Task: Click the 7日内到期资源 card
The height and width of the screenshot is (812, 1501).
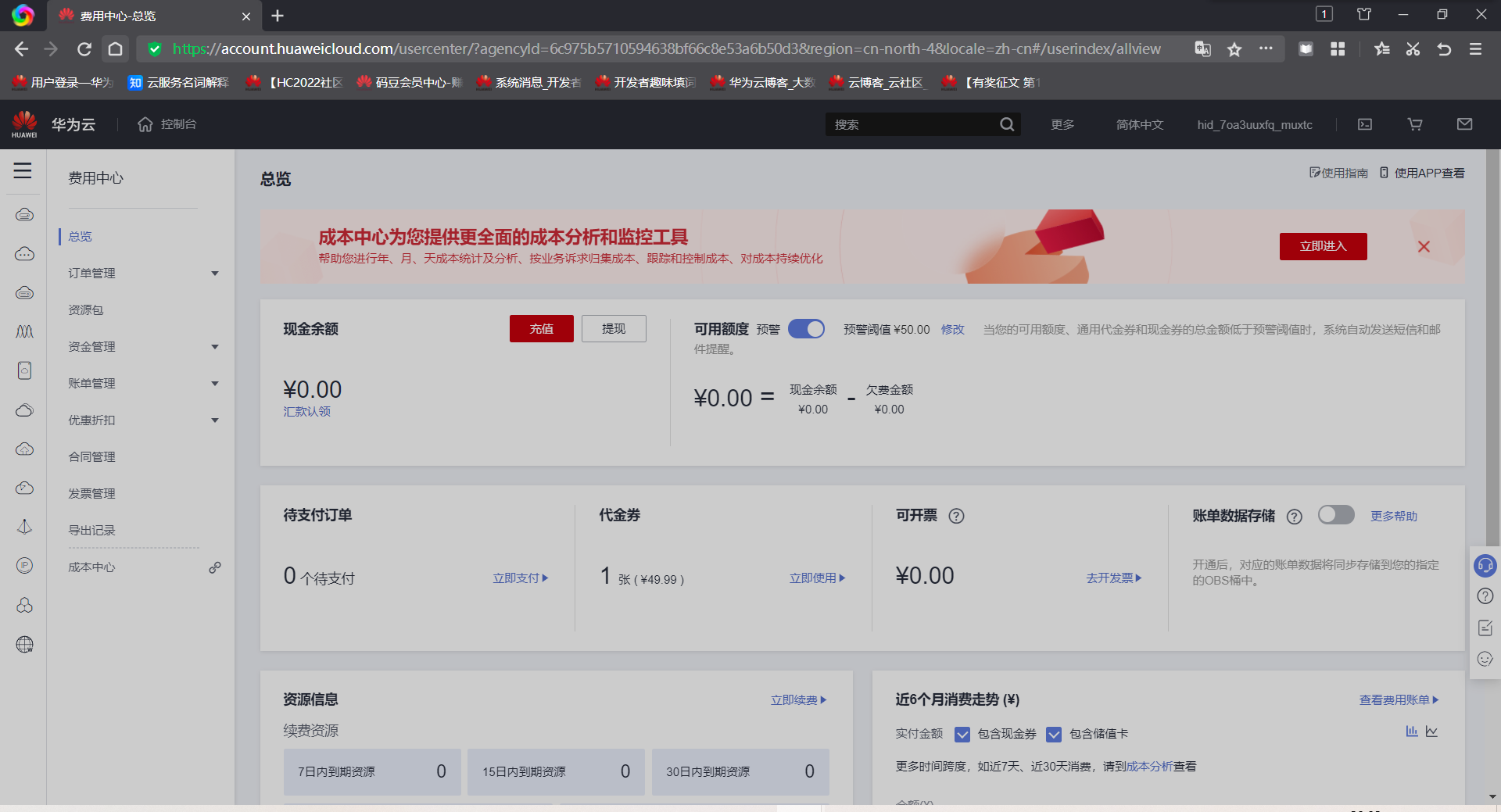Action: pos(372,772)
